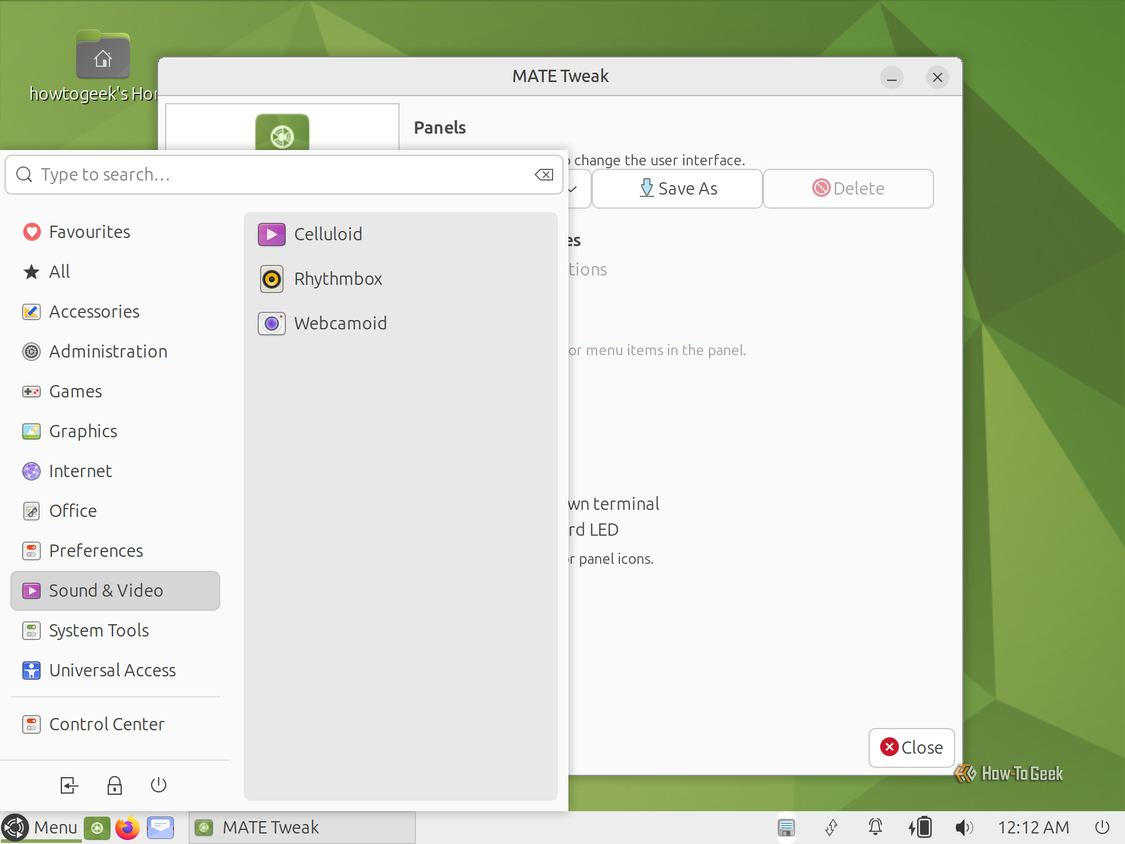This screenshot has width=1125, height=844.
Task: Click the session power icon on panel
Action: pyautogui.click(x=1102, y=827)
